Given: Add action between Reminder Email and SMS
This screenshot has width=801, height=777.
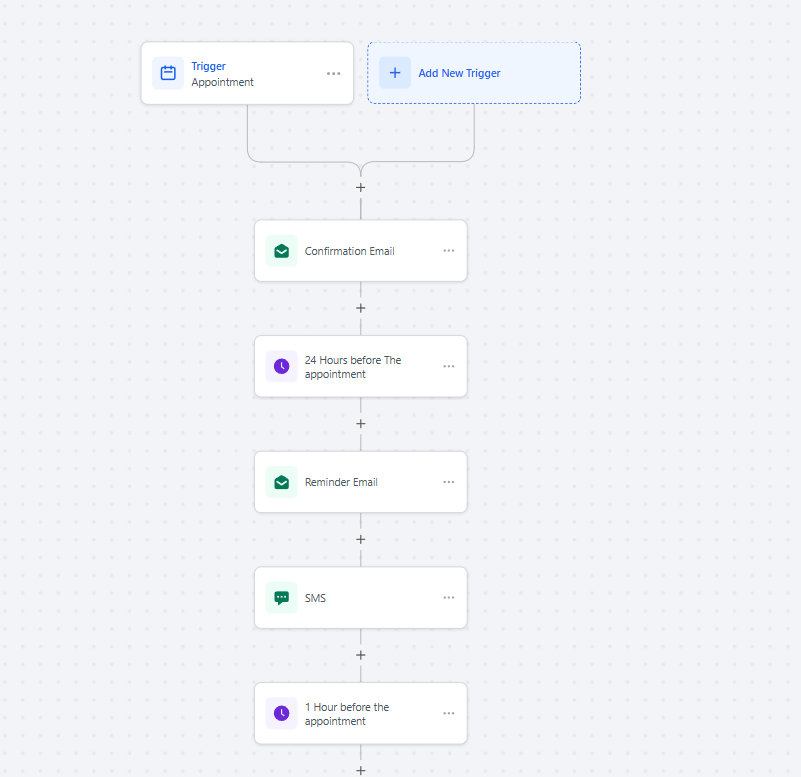Looking at the screenshot, I should pos(361,539).
